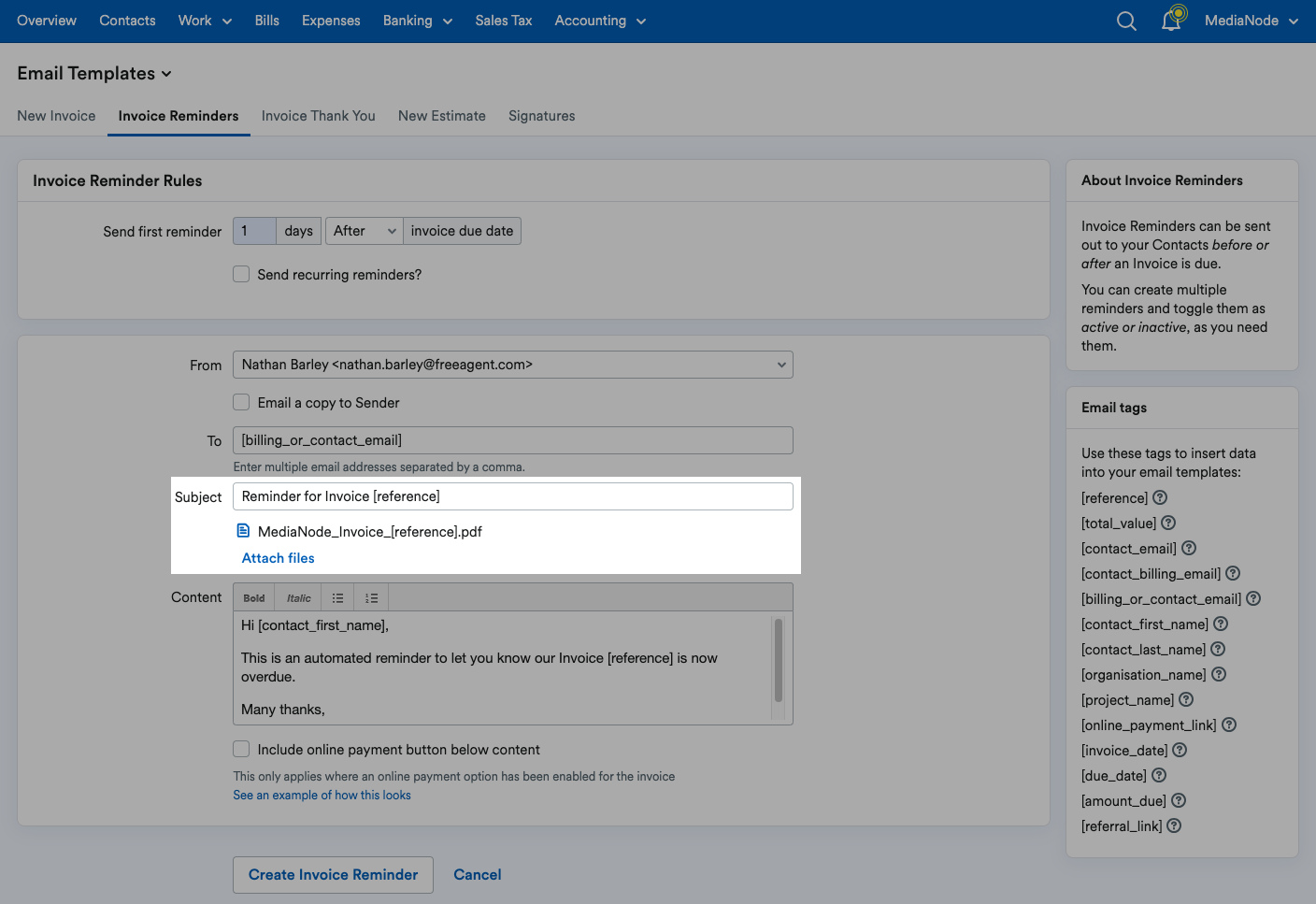Viewport: 1316px width, 904px height.
Task: Click the MediaNode_Invoice_[reference].pdf attachment name
Action: (x=370, y=532)
